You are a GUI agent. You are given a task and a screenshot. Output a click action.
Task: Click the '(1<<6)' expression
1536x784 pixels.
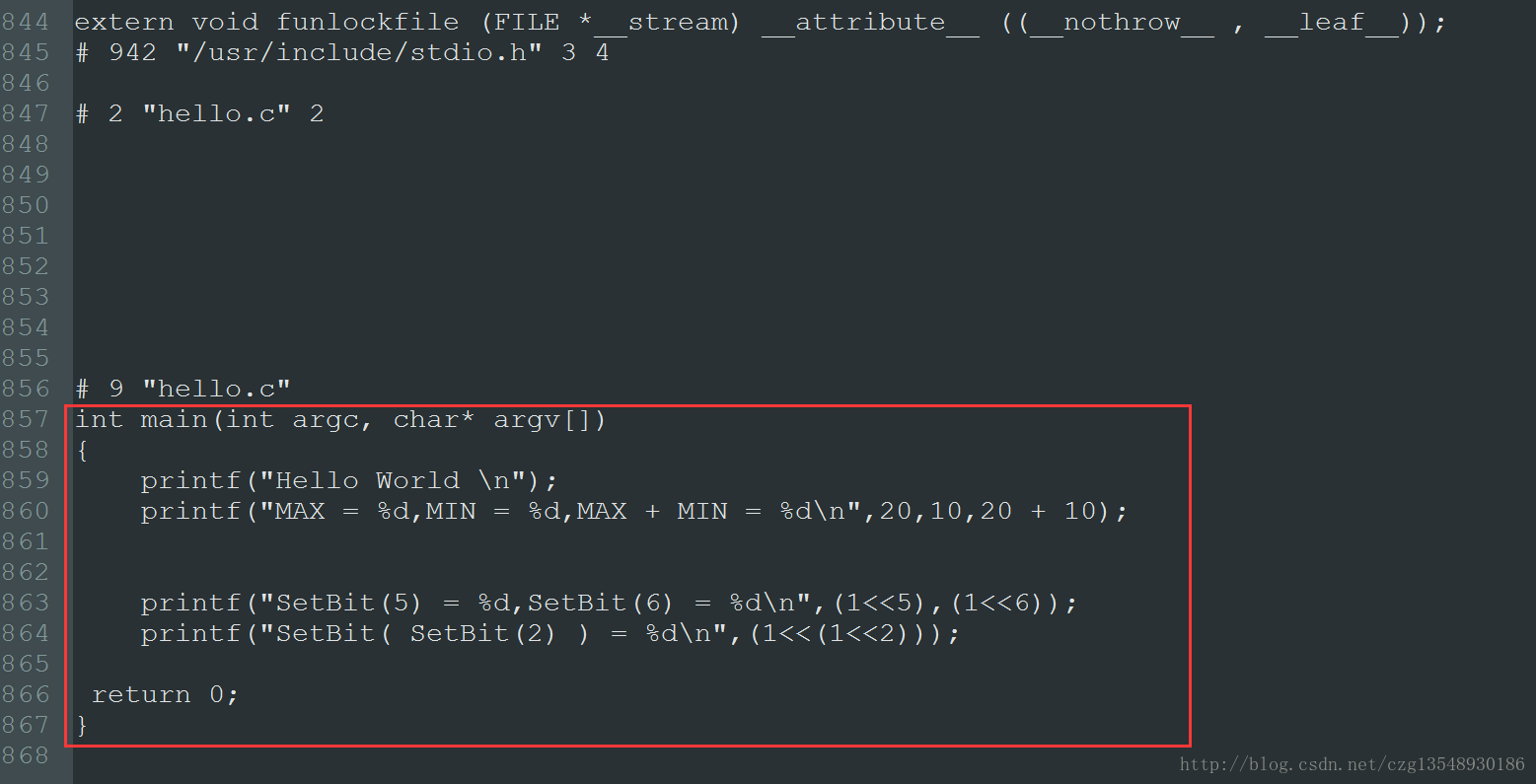click(x=1004, y=603)
